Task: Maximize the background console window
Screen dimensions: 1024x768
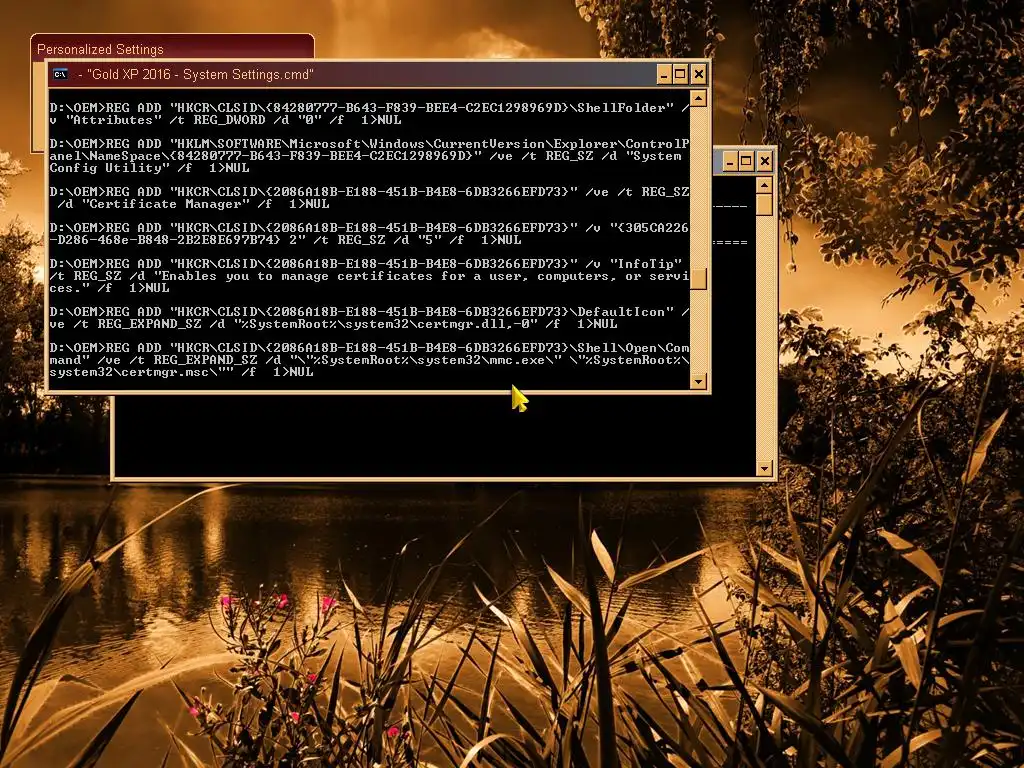Action: [x=746, y=161]
